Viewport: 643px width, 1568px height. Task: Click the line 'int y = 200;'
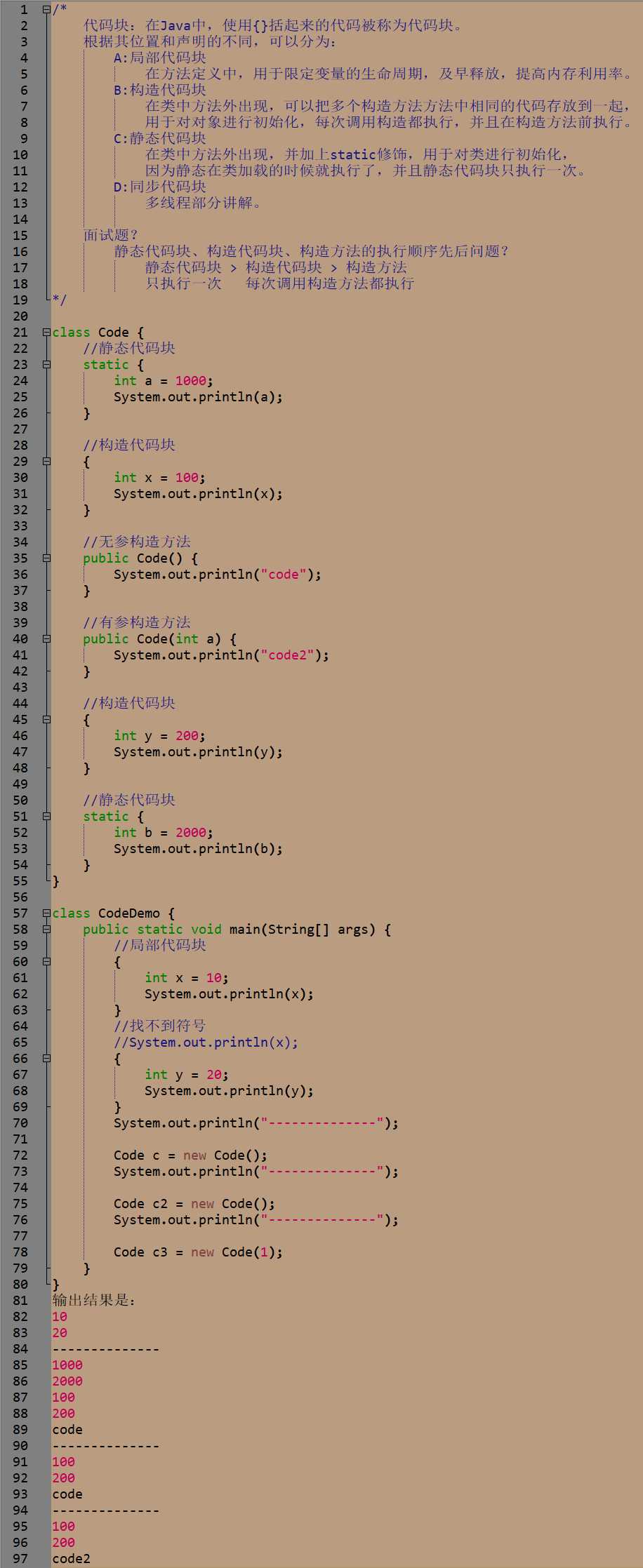point(160,736)
